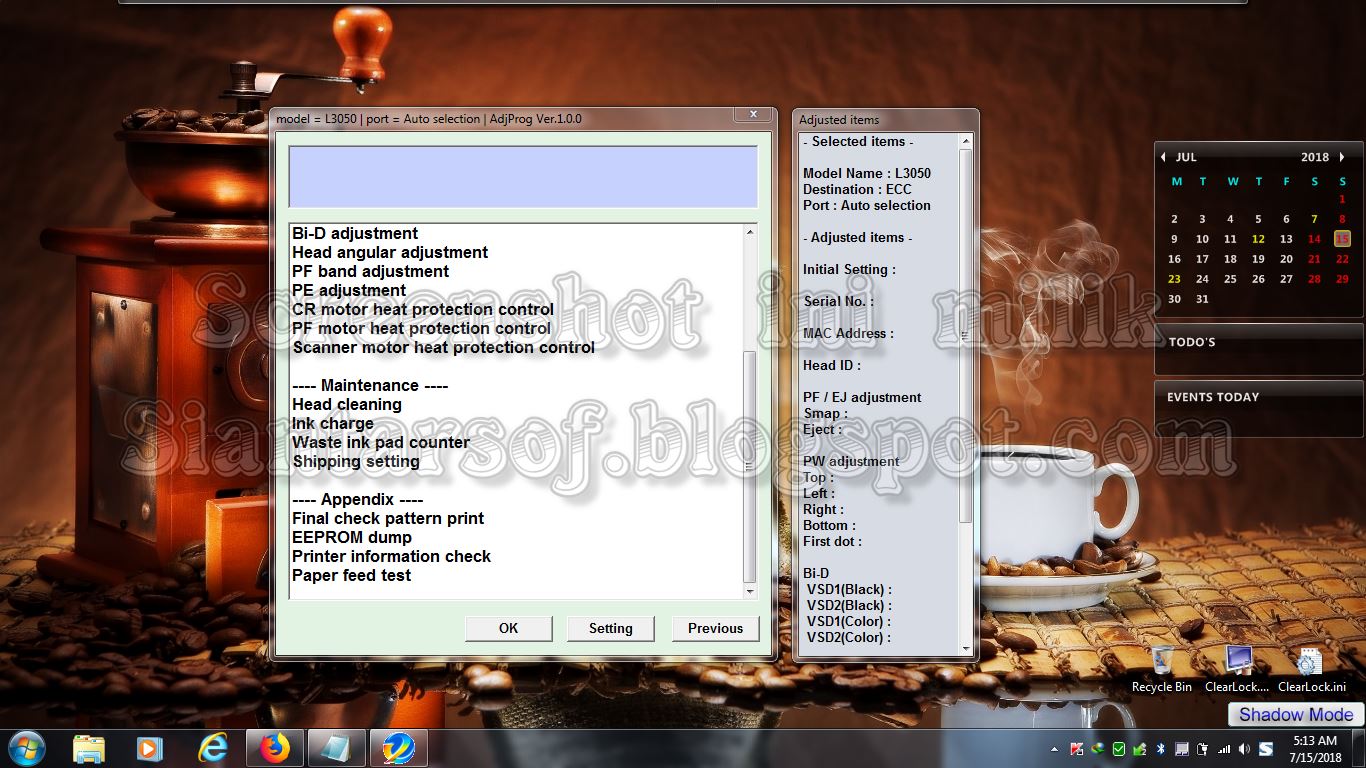Click the blue S tray icon
Image resolution: width=1366 pixels, height=768 pixels.
coord(1266,749)
